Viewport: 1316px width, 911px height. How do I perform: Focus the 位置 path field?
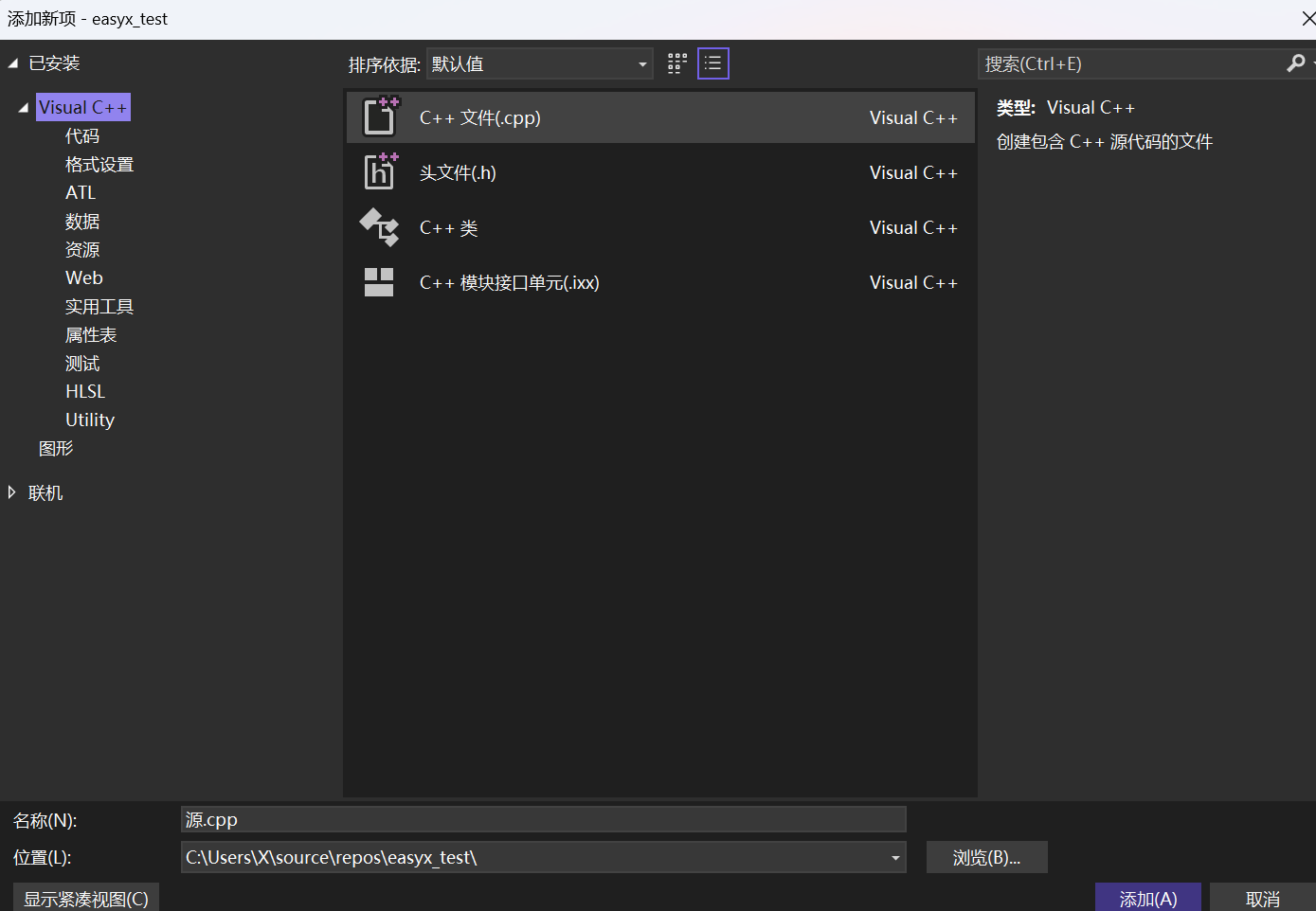[543, 858]
